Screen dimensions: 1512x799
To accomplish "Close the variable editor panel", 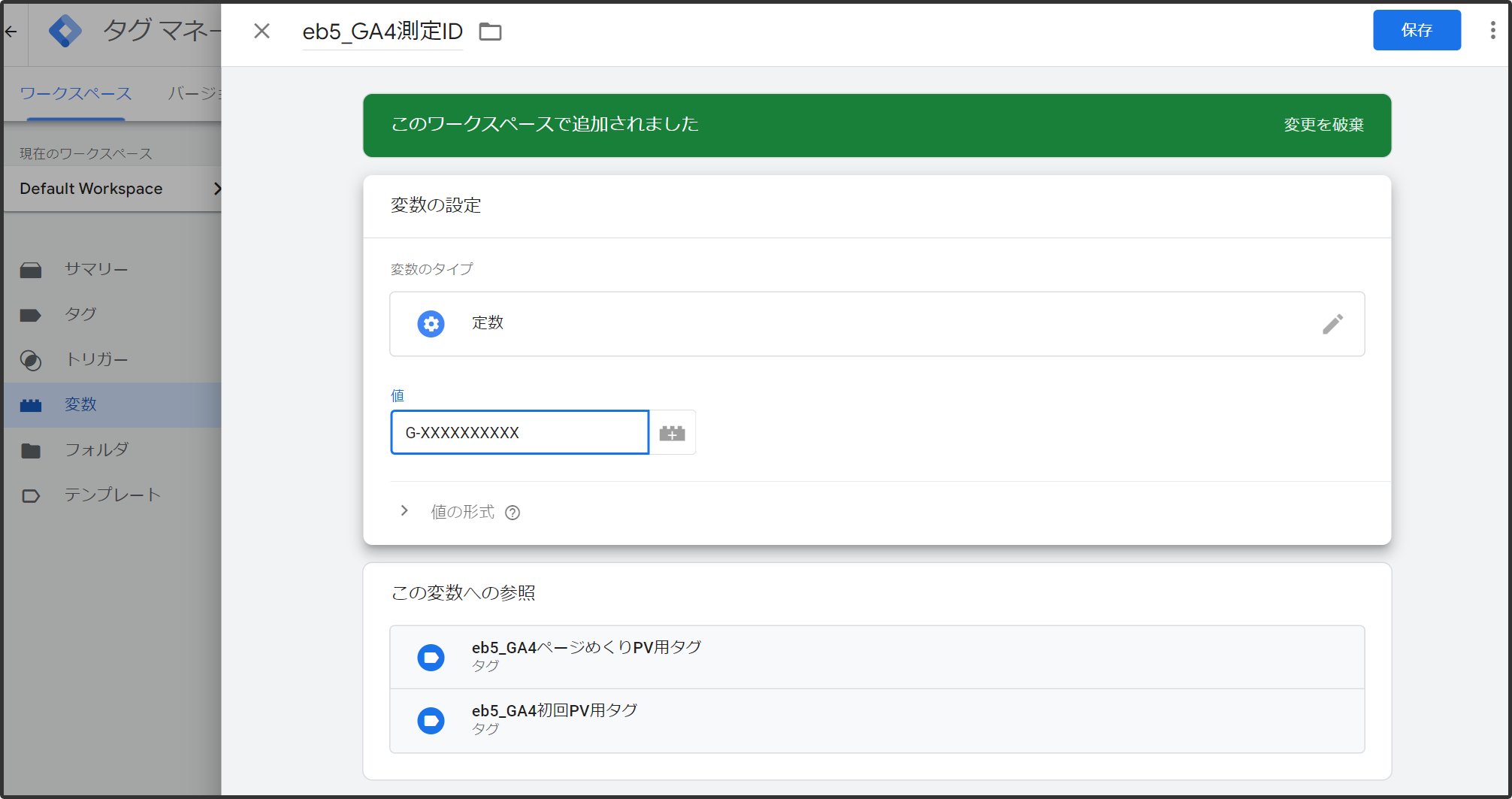I will point(262,31).
